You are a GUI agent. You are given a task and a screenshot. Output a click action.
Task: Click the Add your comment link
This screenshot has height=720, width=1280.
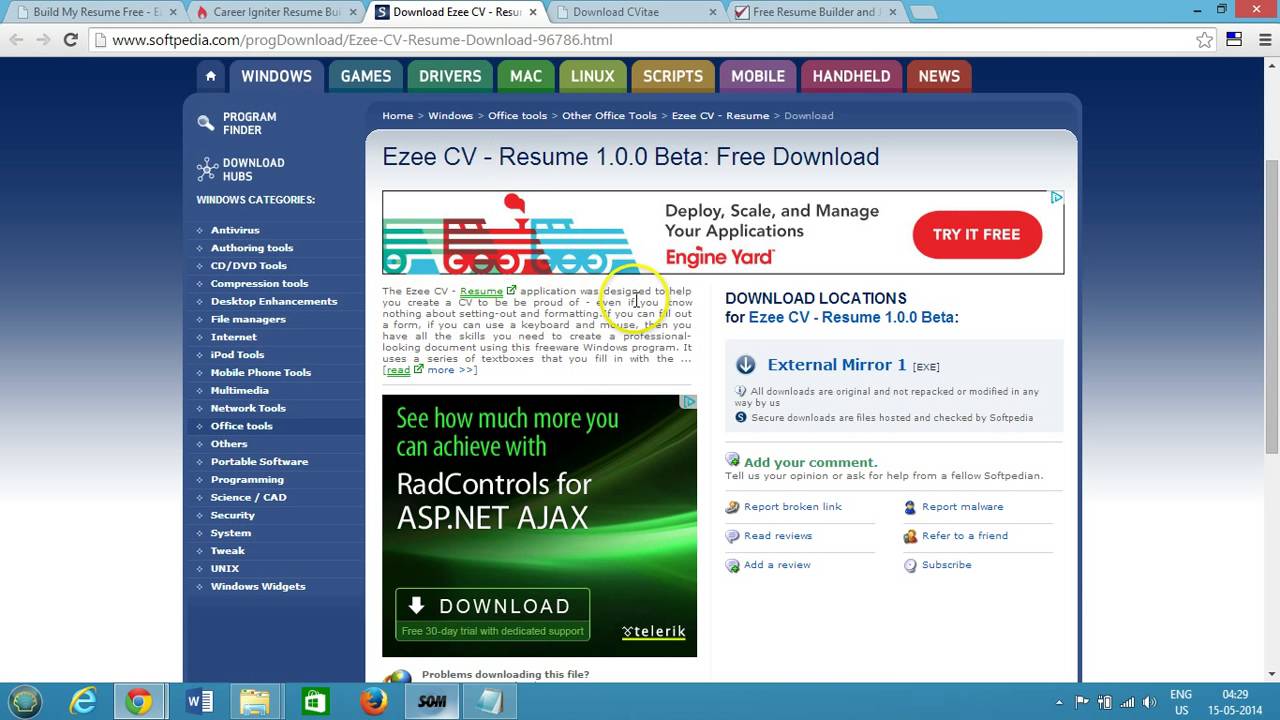pos(811,462)
